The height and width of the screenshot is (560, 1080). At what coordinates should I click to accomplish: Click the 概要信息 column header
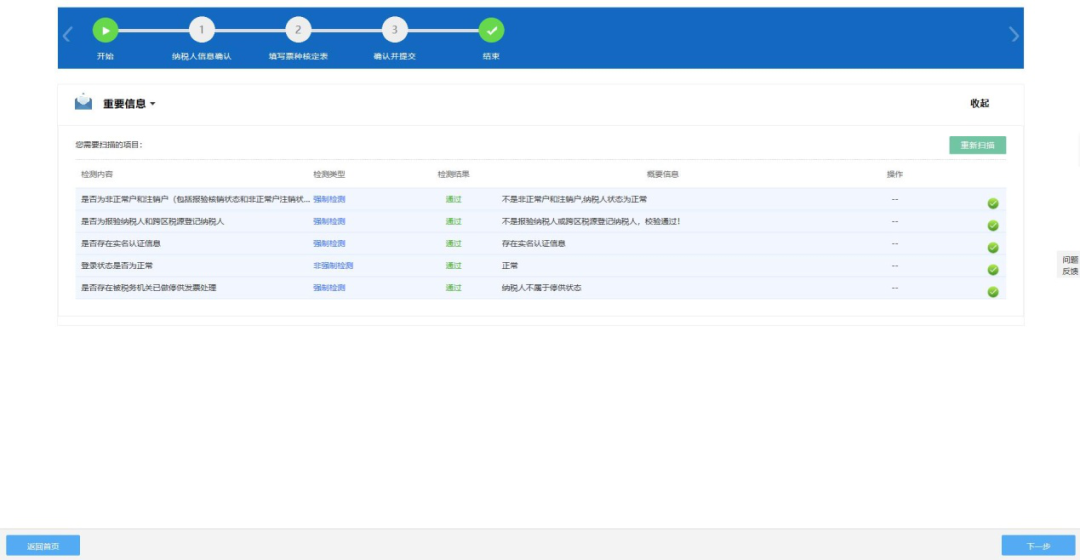click(663, 174)
